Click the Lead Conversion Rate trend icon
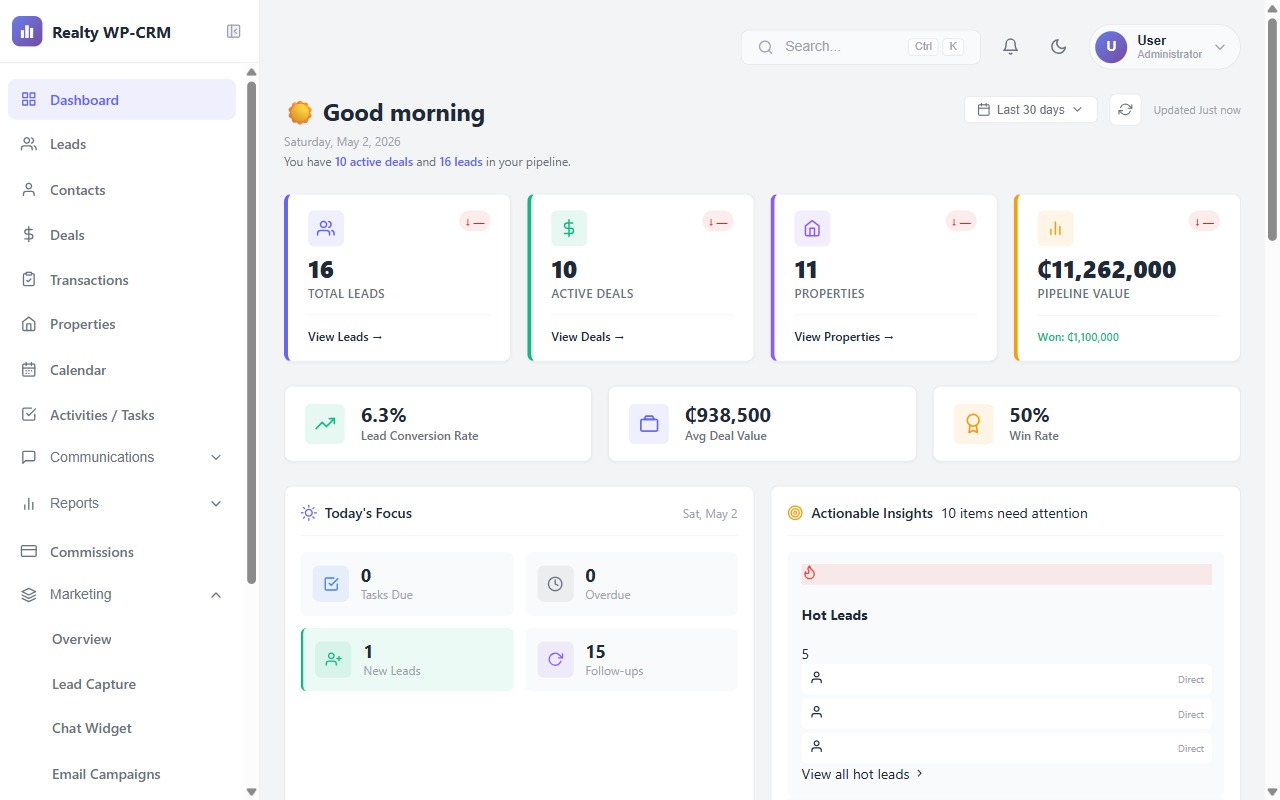 [325, 424]
